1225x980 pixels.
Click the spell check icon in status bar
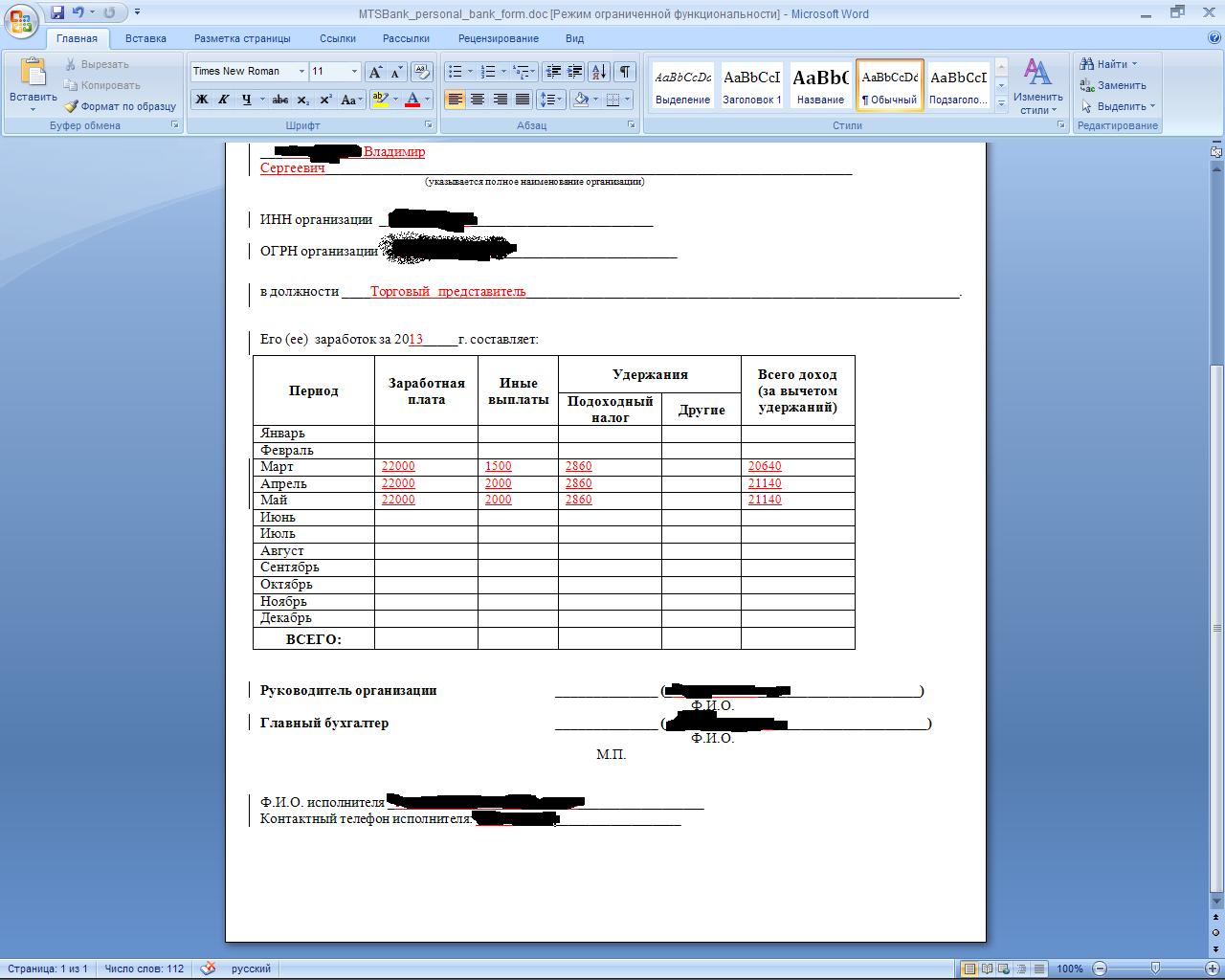(209, 969)
